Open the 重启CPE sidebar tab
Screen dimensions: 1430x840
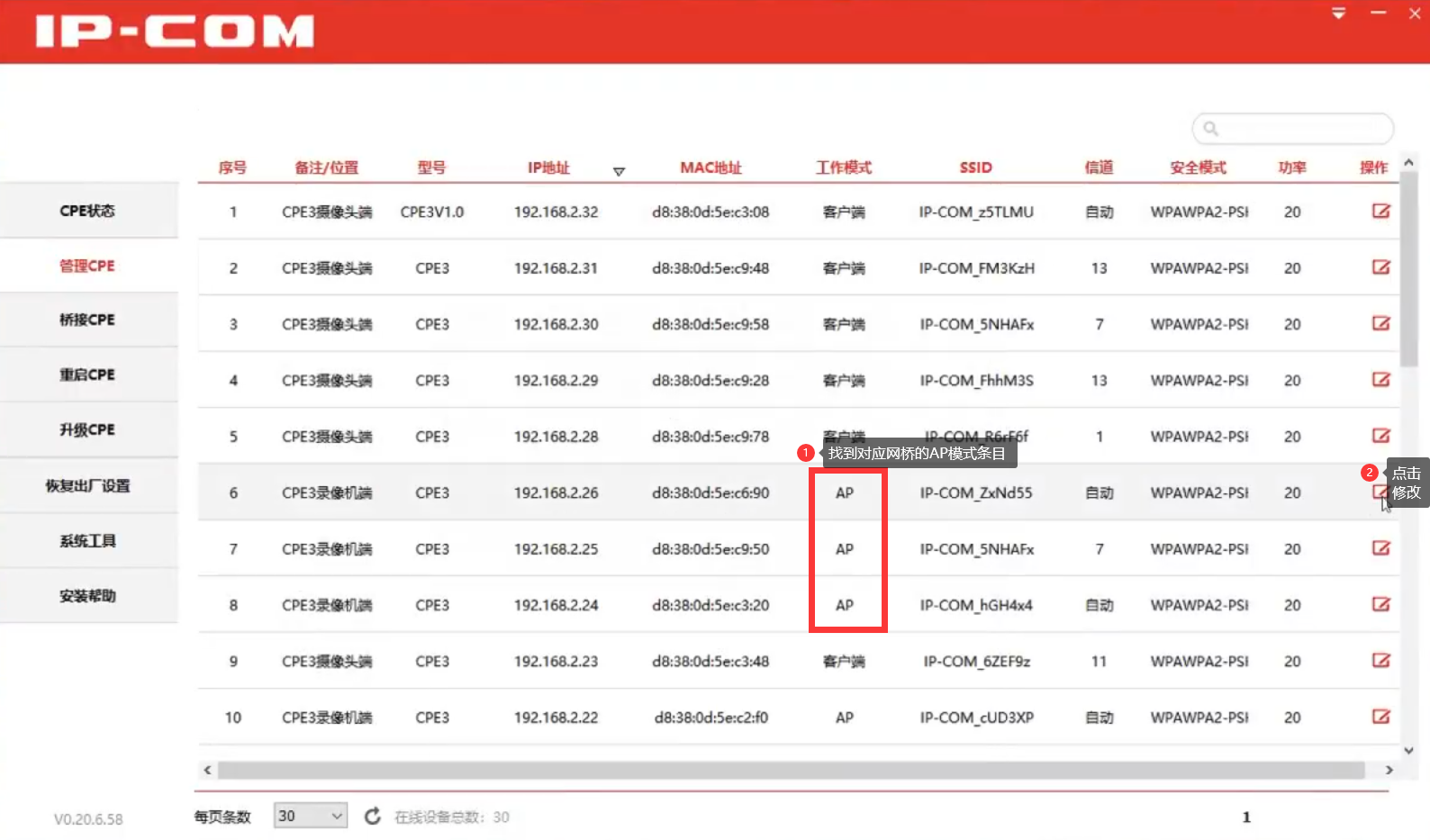pyautogui.click(x=88, y=375)
